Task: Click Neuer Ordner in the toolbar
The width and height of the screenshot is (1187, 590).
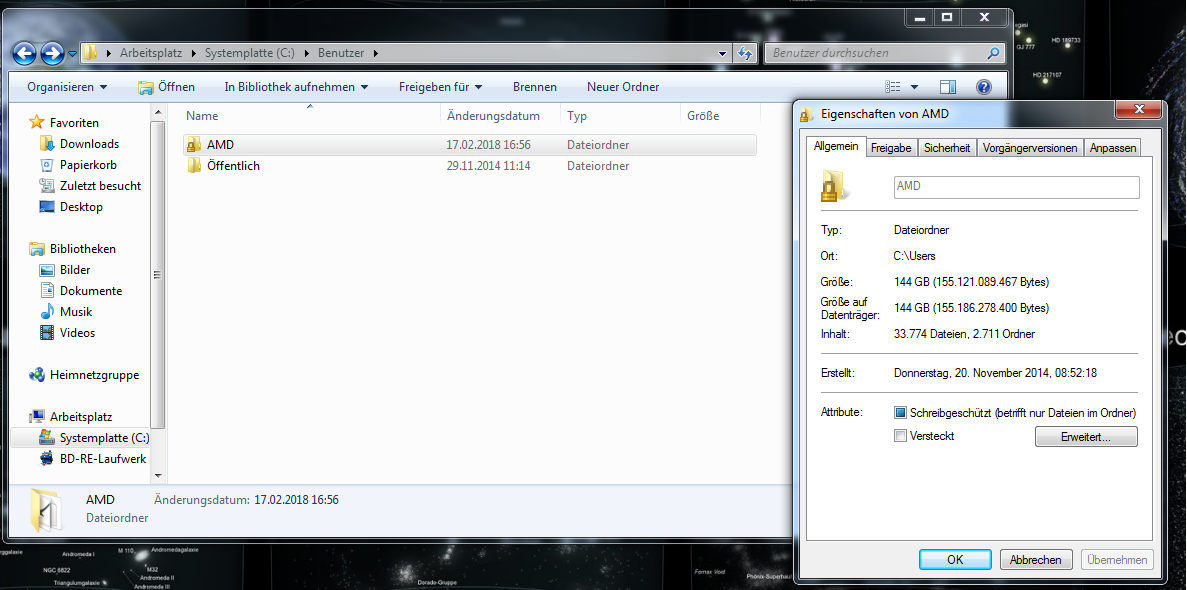Action: 623,87
